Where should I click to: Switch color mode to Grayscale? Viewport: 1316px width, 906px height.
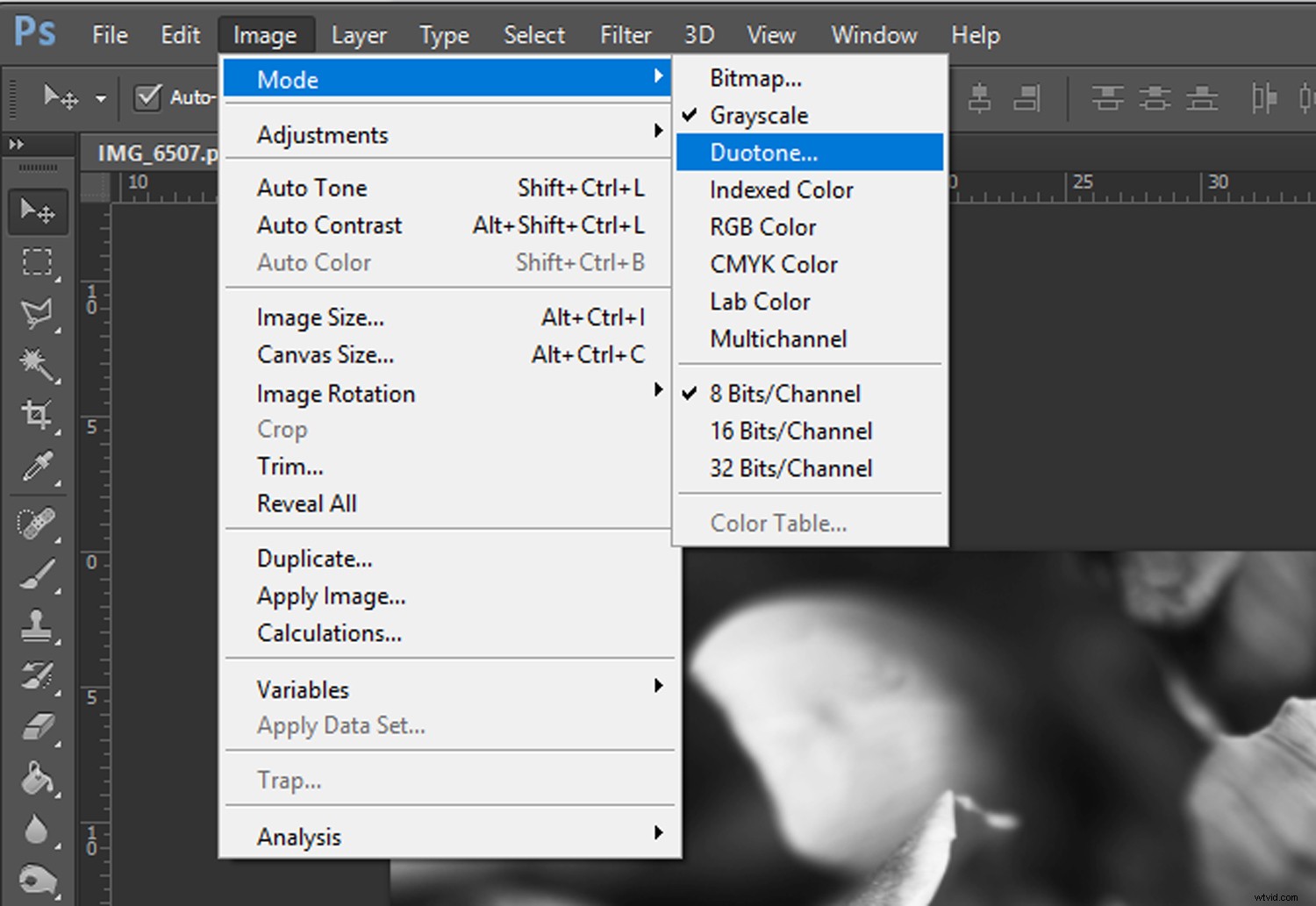pyautogui.click(x=758, y=115)
